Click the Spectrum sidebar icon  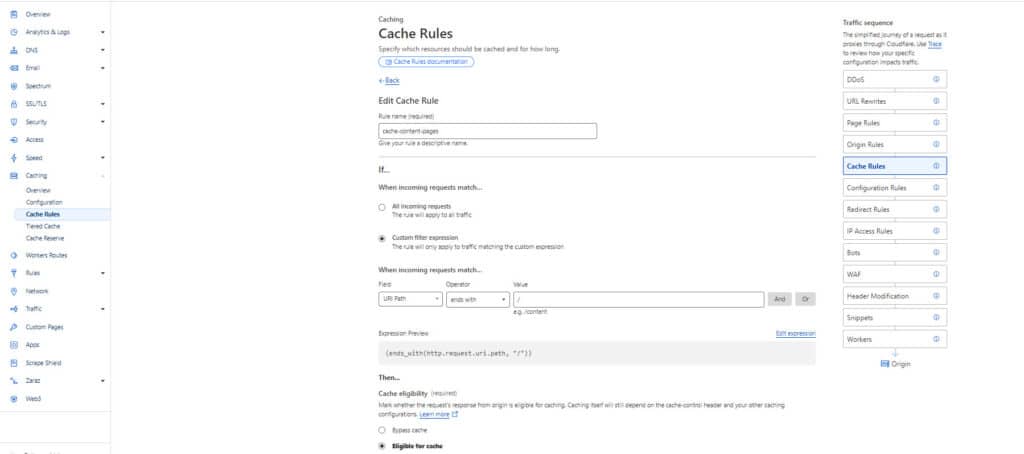click(14, 86)
